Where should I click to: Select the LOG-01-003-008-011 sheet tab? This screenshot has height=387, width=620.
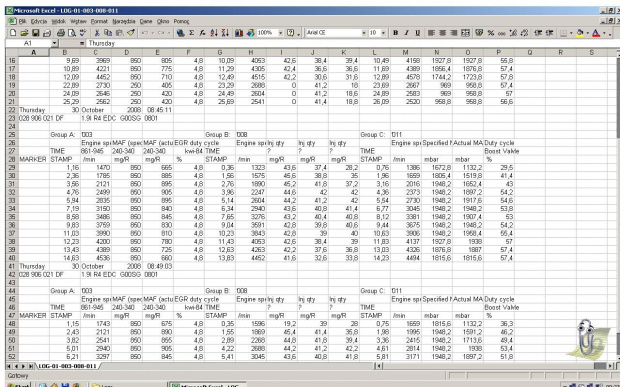pyautogui.click(x=67, y=366)
